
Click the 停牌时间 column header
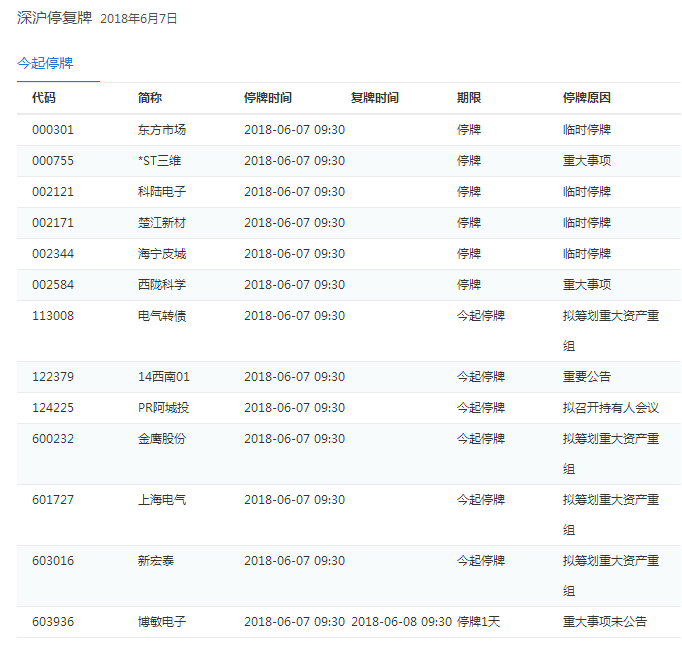point(268,98)
